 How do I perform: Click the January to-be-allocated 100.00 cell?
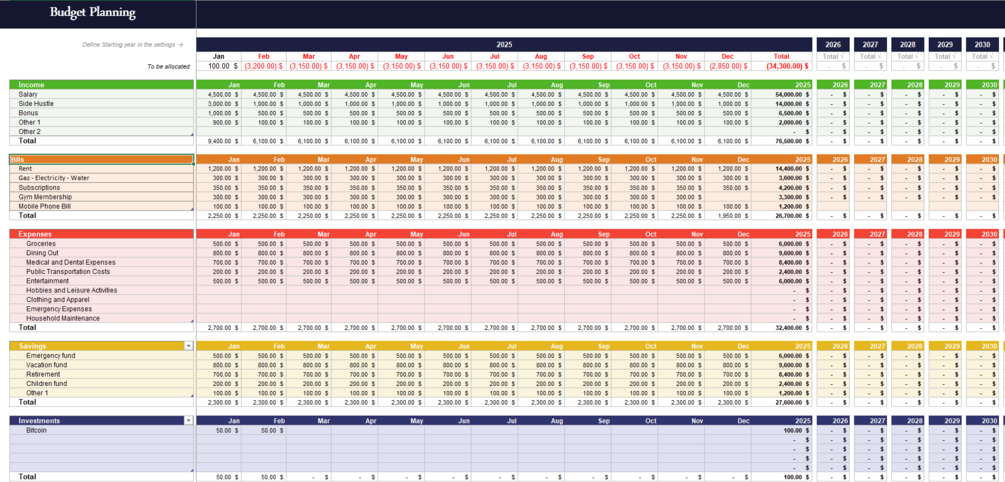tap(219, 66)
